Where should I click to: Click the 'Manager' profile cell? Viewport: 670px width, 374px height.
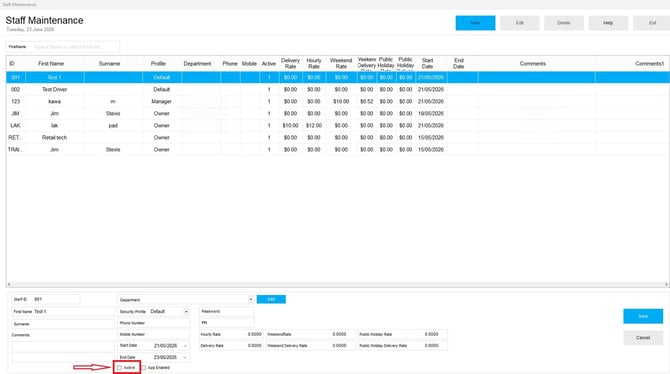[162, 101]
